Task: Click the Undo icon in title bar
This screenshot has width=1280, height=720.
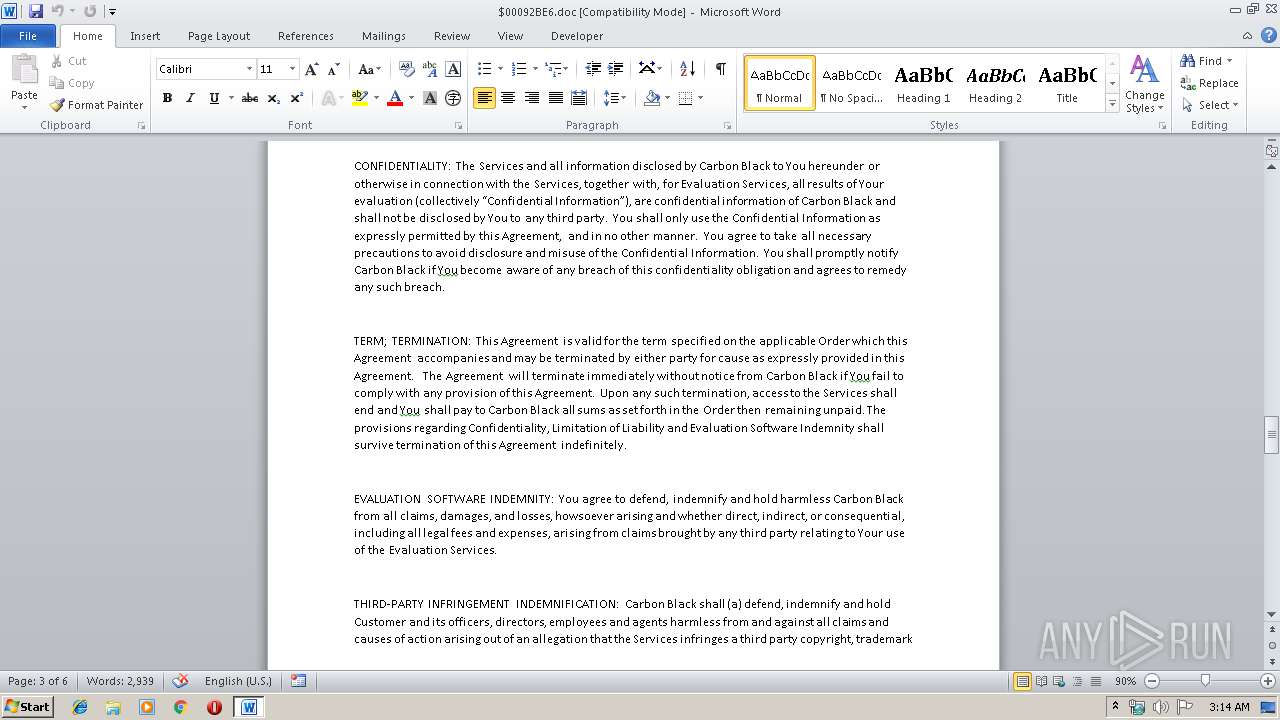Action: (58, 11)
